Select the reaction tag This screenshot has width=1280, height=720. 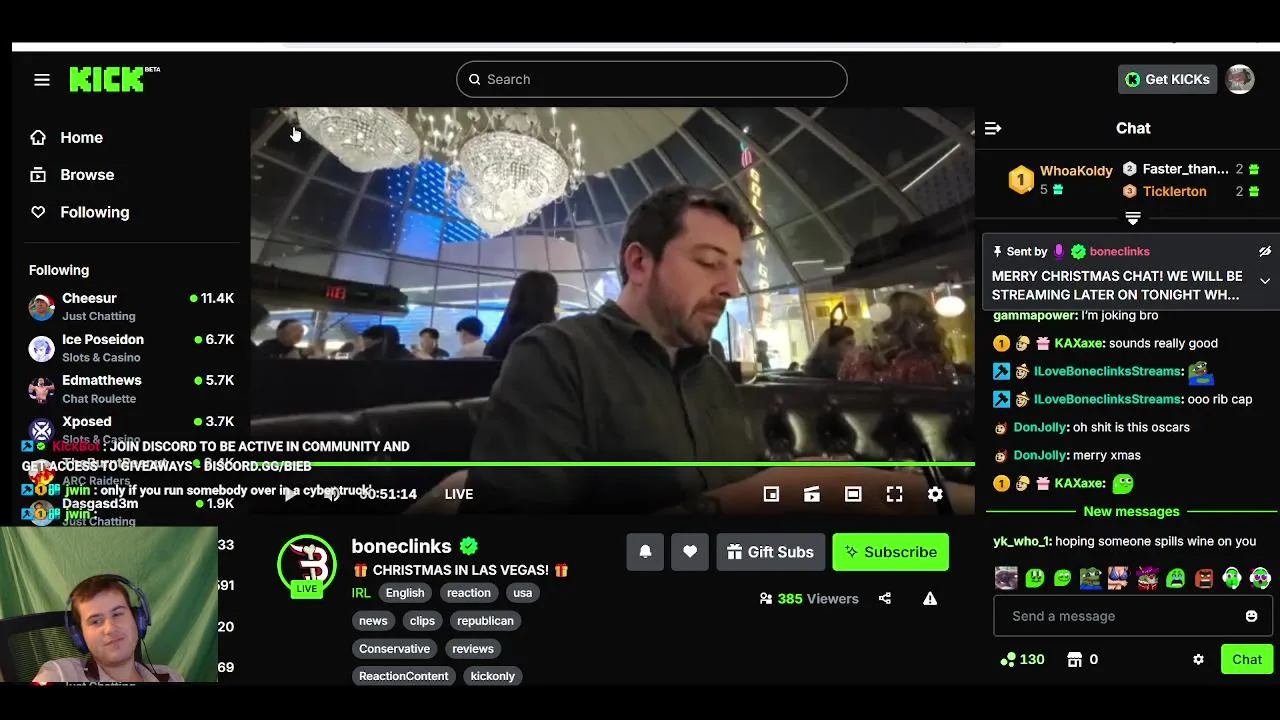click(x=469, y=593)
